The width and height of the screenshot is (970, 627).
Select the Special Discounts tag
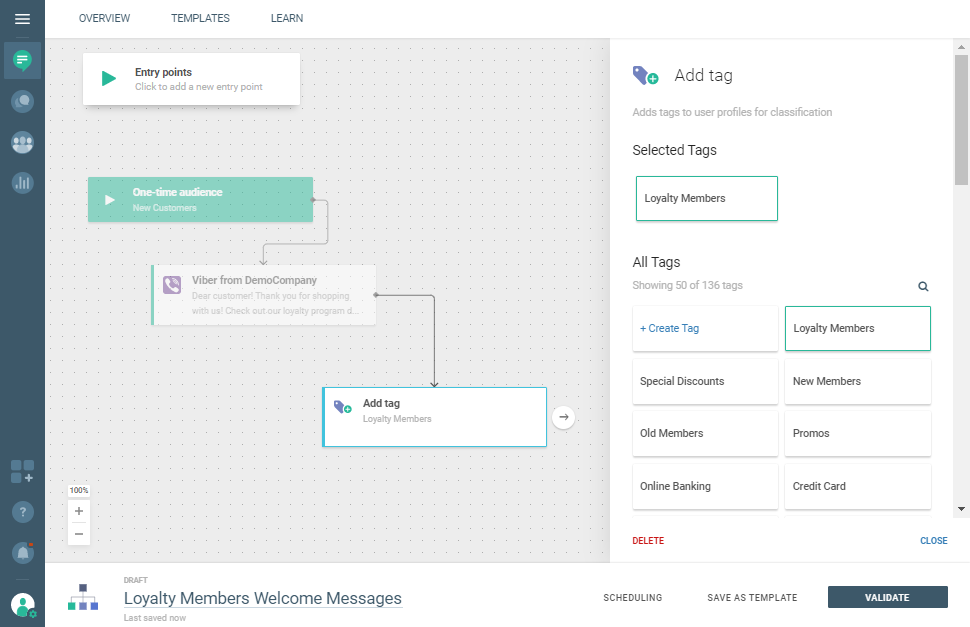(x=705, y=381)
